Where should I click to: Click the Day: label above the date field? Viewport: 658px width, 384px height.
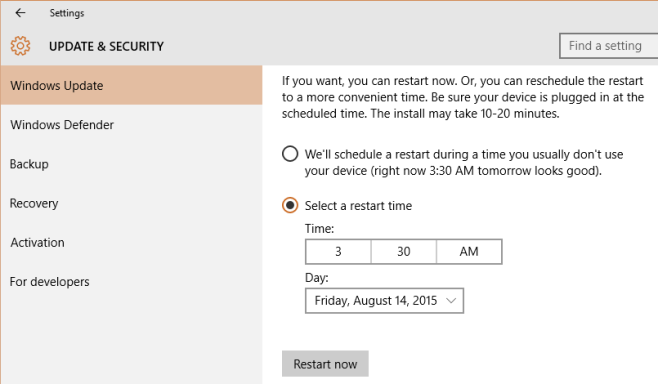(x=317, y=278)
